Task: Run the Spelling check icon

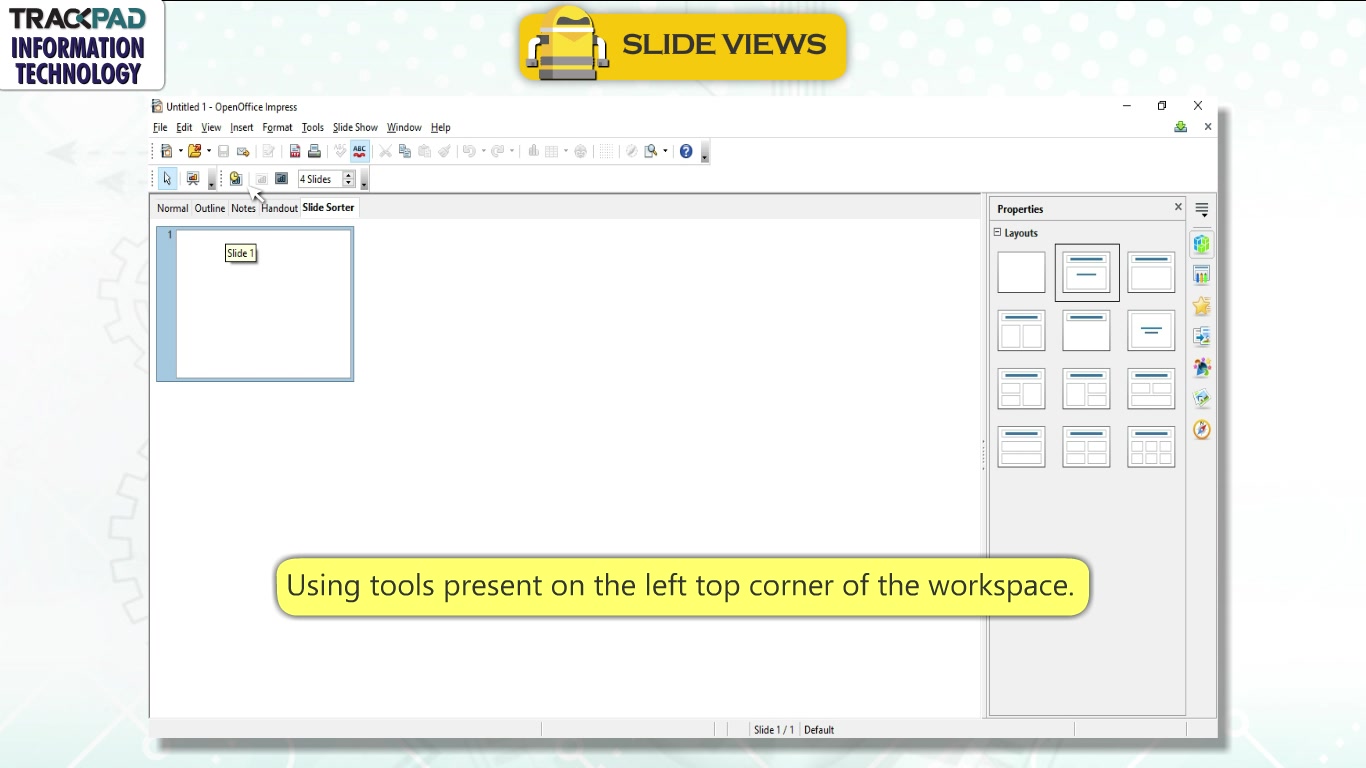Action: point(340,151)
